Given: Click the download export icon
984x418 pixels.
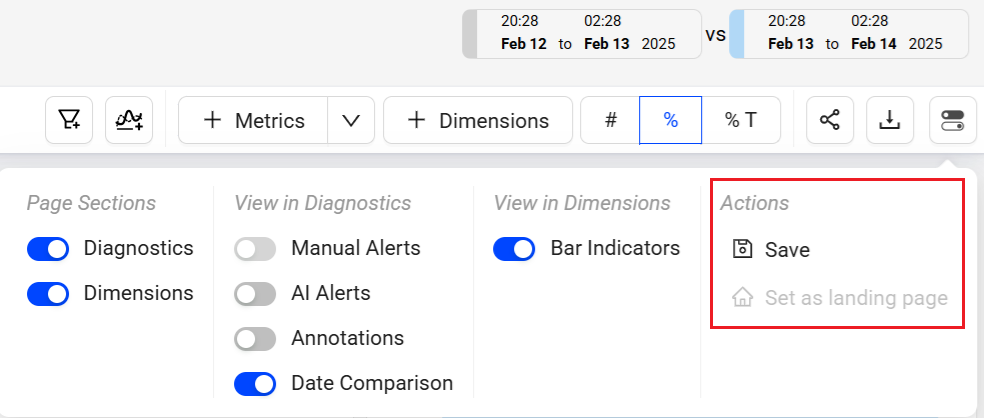Looking at the screenshot, I should coord(889,120).
